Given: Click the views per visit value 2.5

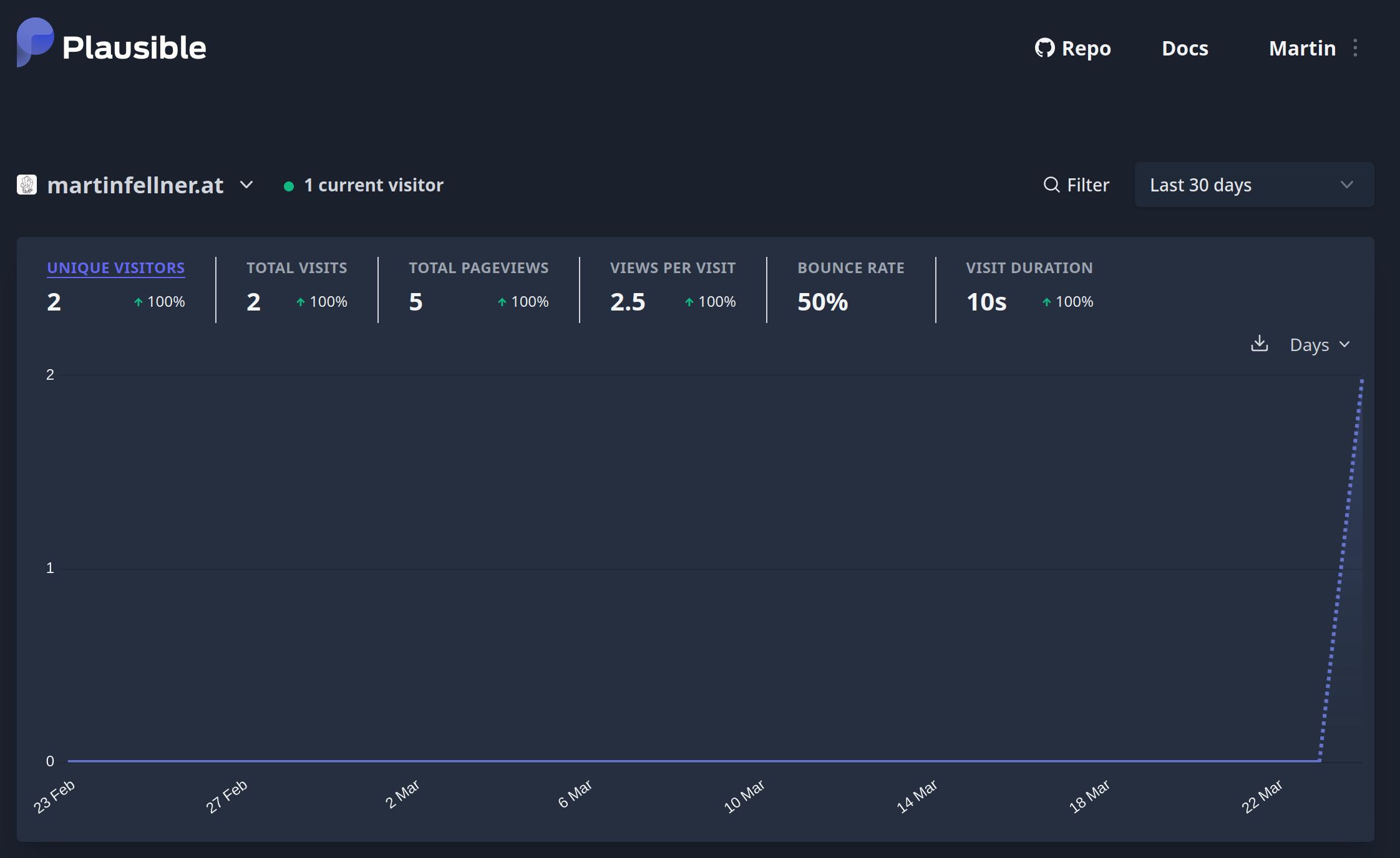Looking at the screenshot, I should 628,302.
